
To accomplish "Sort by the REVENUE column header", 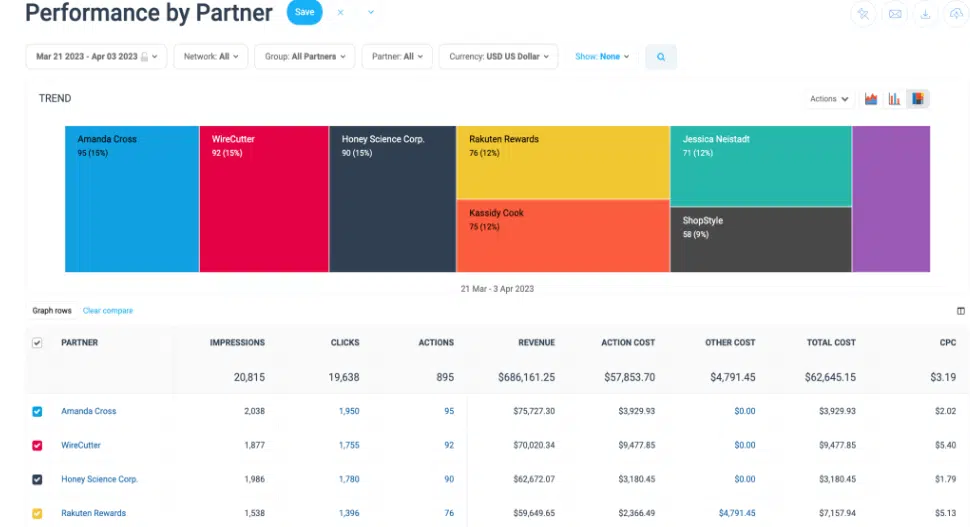I will pos(536,343).
